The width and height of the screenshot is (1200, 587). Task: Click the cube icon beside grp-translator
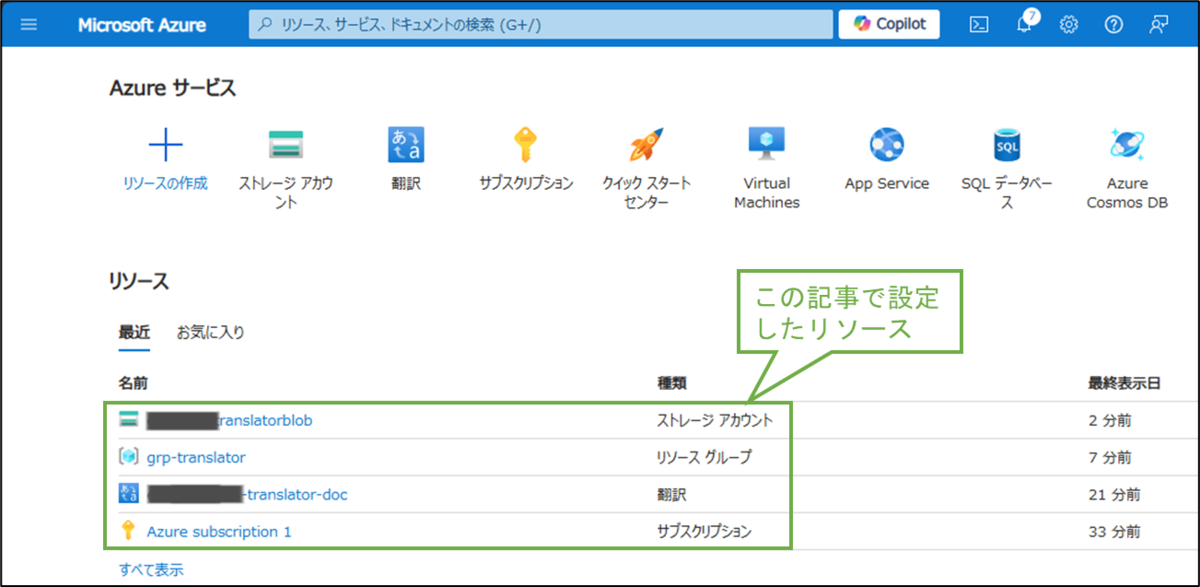point(128,457)
